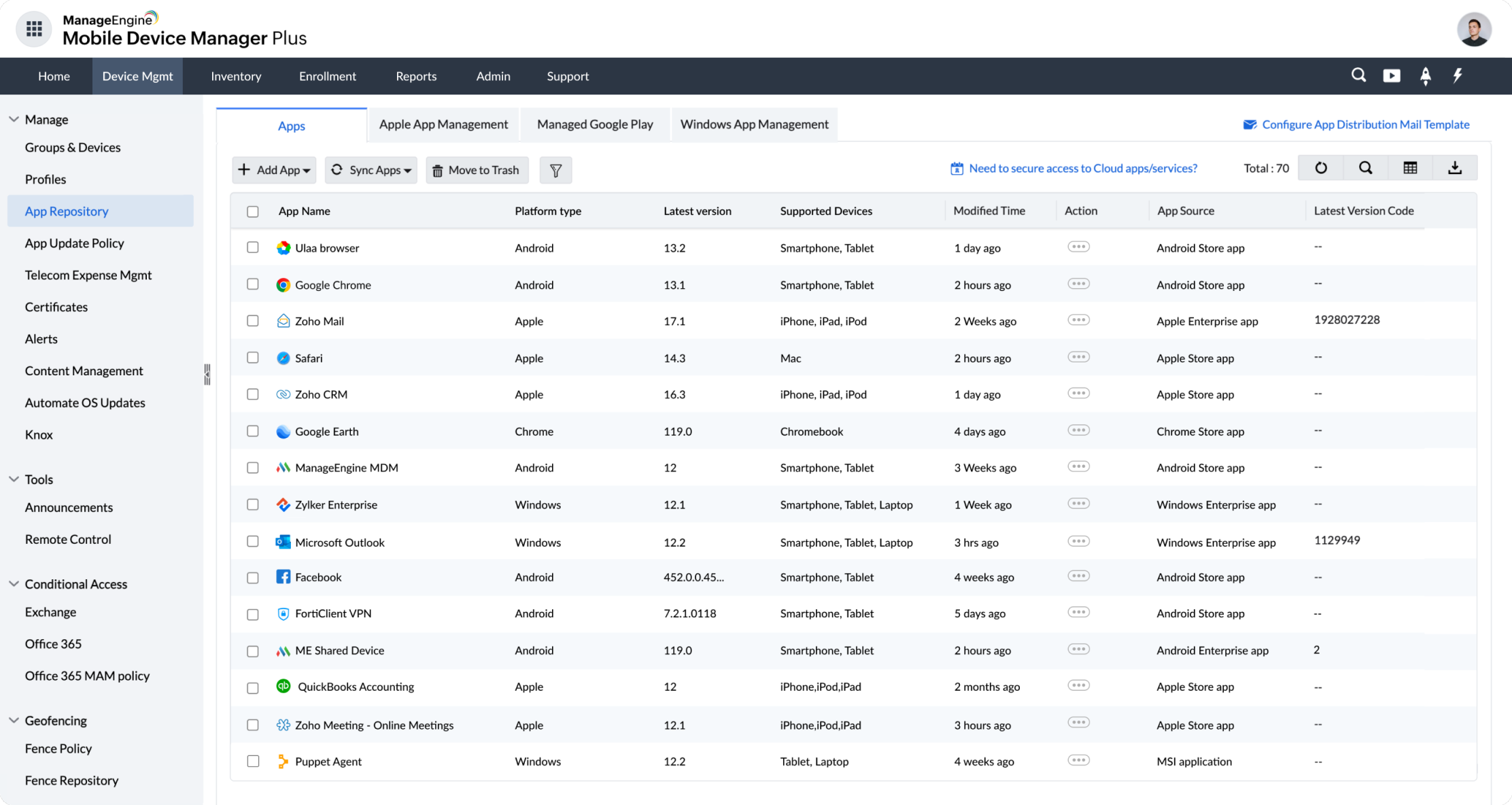Click the download export icon

coord(1454,168)
